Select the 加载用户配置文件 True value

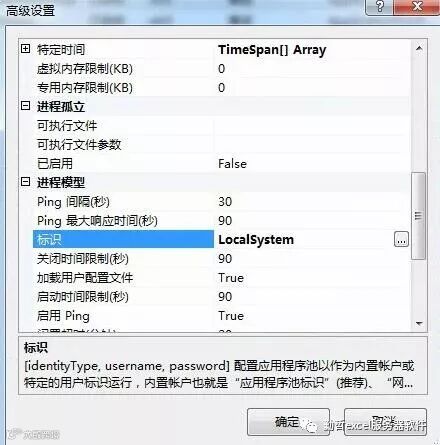(x=231, y=278)
